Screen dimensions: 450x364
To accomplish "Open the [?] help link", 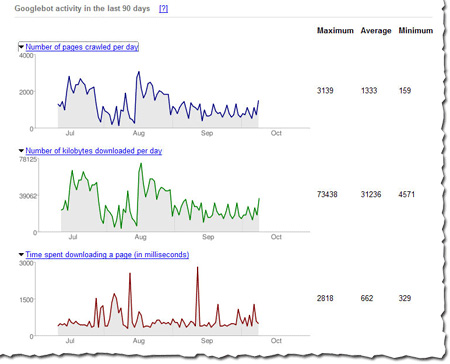I will 163,9.
